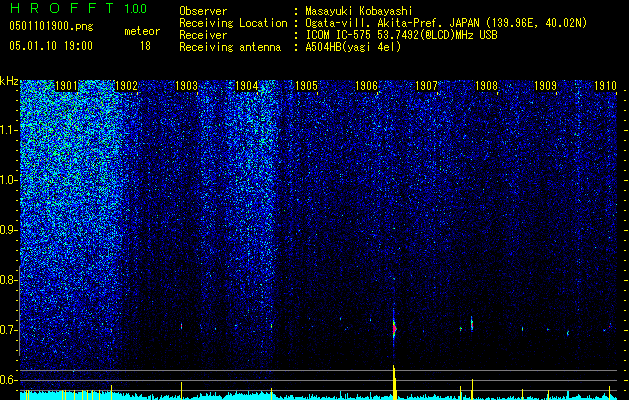Select the file name 0501101900.png
Viewport: 629px width, 400px height.
[x=51, y=26]
